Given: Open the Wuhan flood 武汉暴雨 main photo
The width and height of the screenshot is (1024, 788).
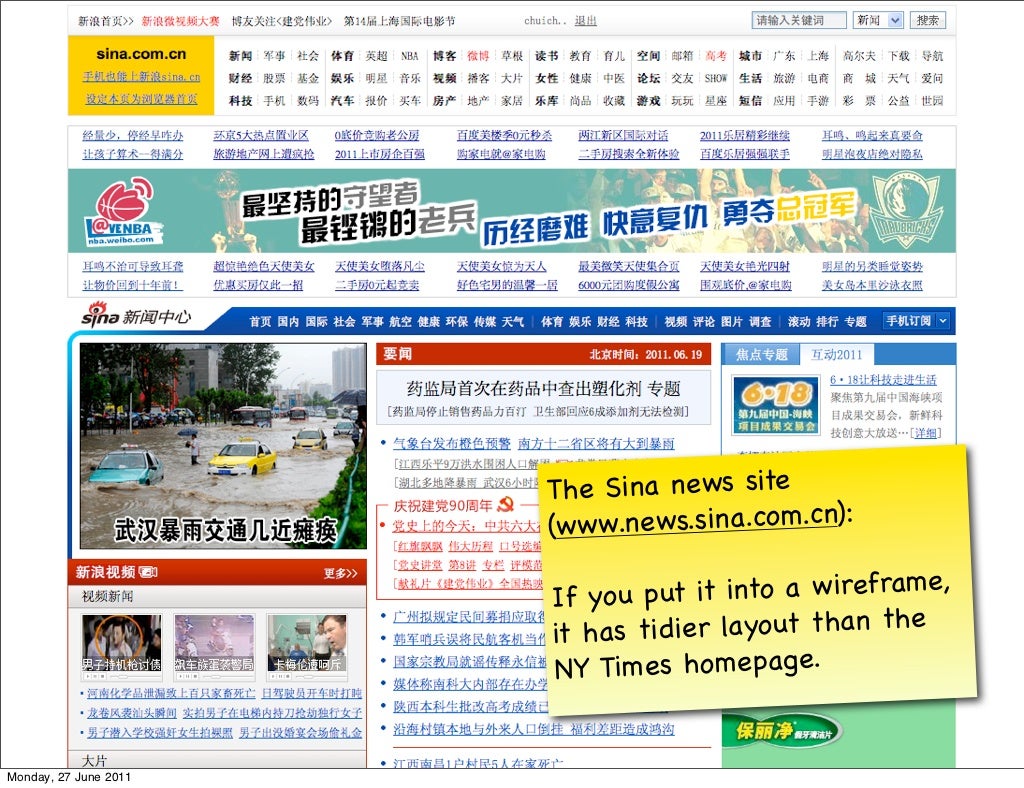Looking at the screenshot, I should pyautogui.click(x=223, y=446).
